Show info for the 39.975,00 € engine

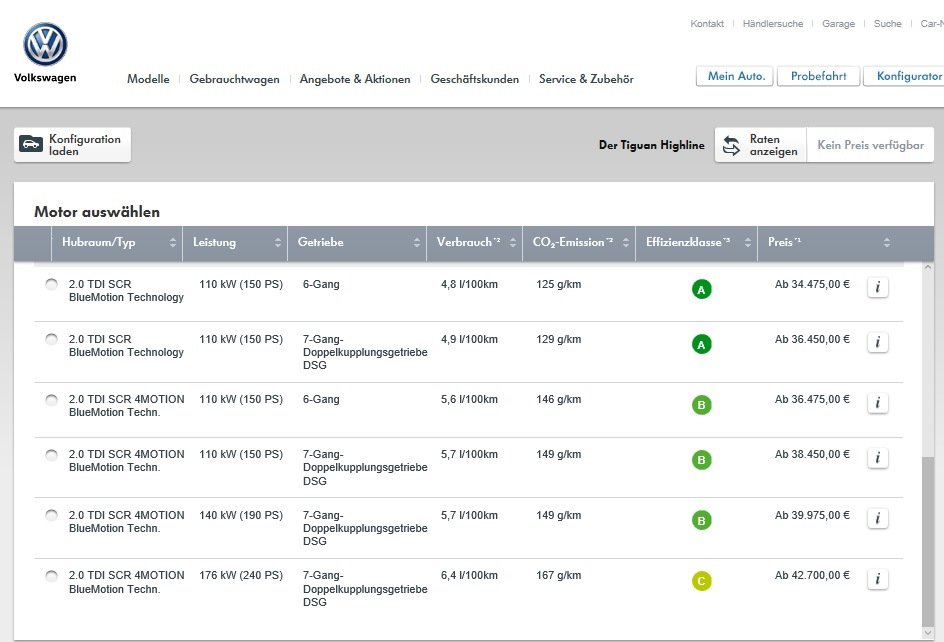tap(877, 518)
